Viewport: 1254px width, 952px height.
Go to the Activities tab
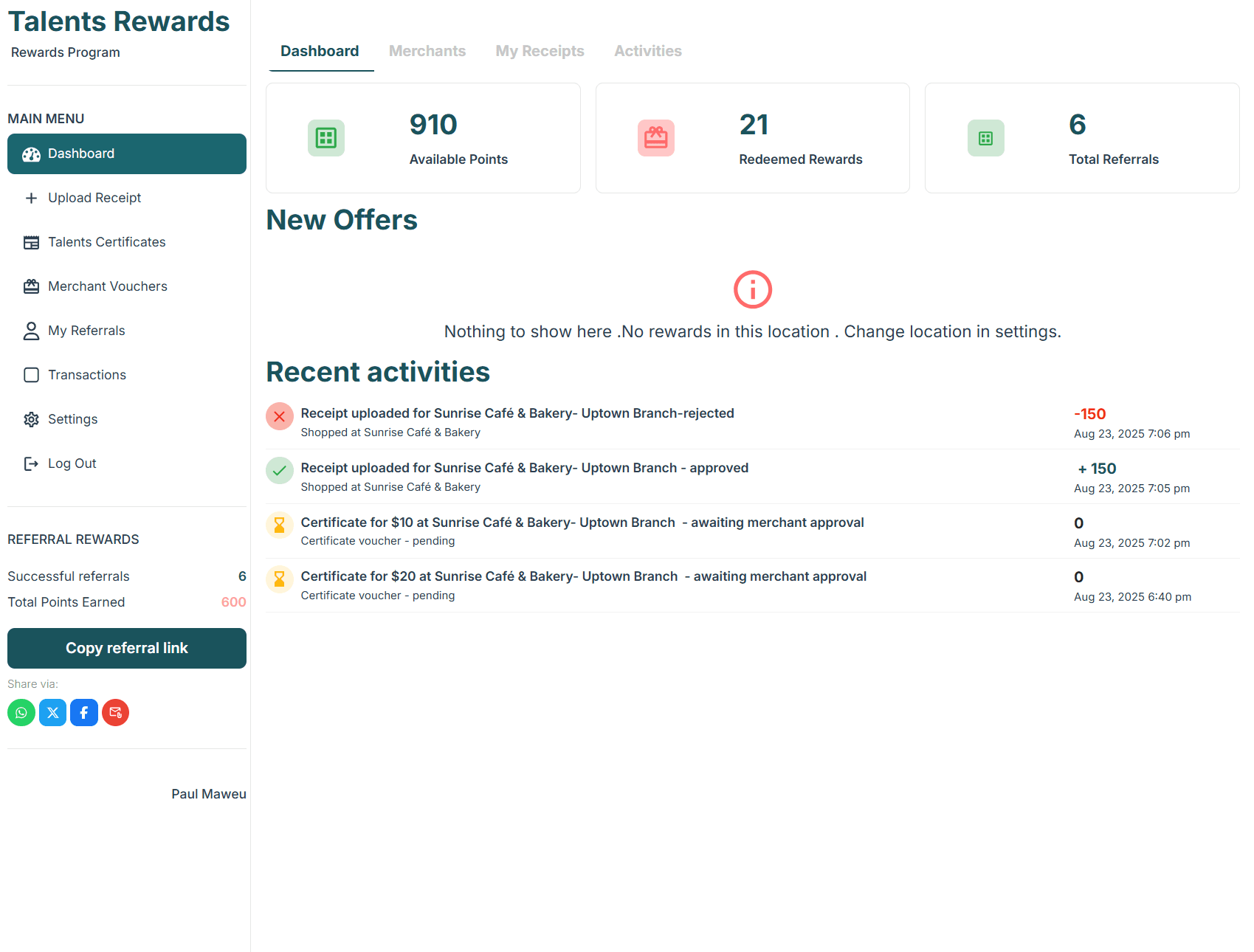point(648,51)
